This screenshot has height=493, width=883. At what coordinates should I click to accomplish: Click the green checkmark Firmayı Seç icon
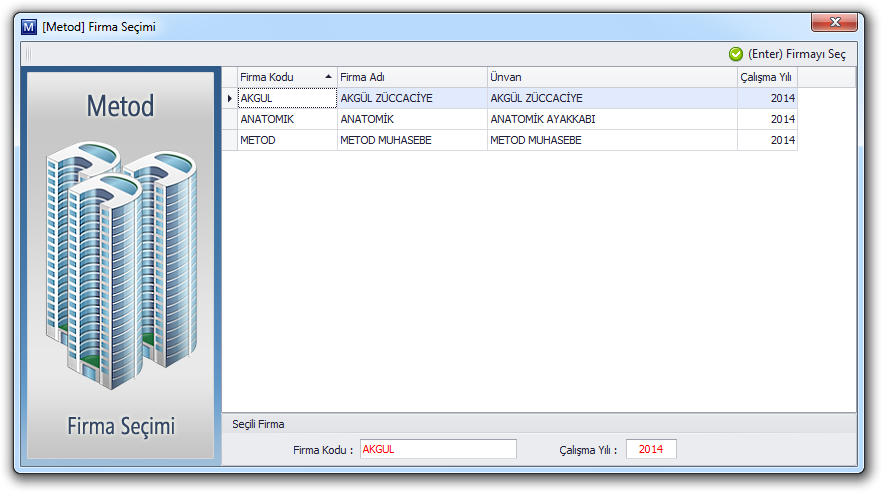(736, 54)
